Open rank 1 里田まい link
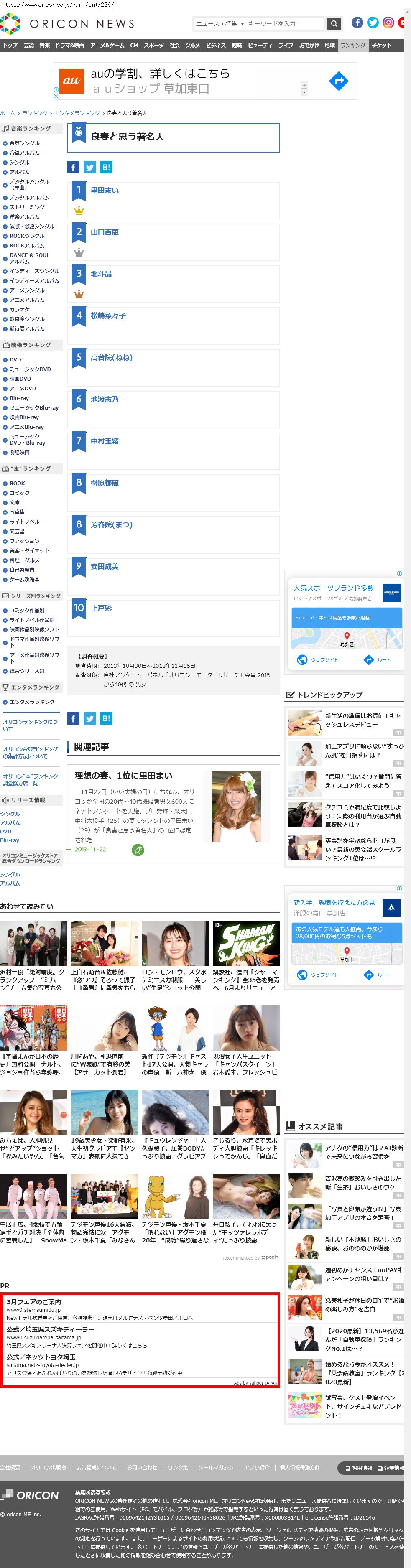 [105, 191]
